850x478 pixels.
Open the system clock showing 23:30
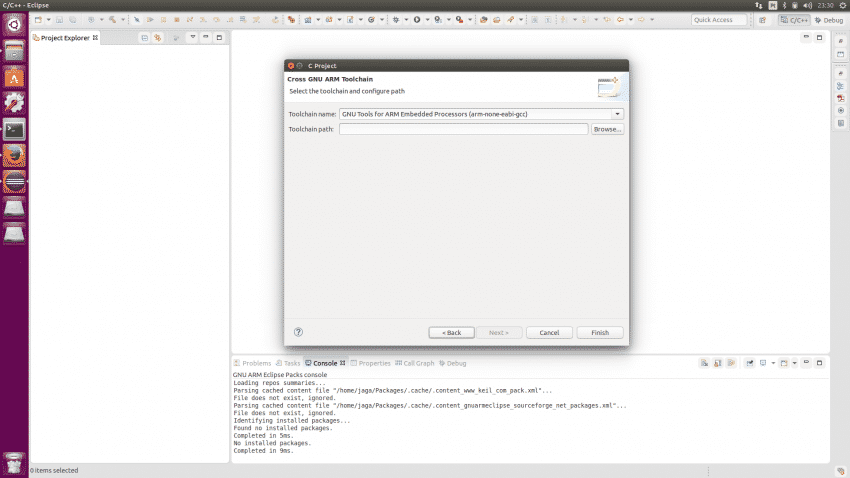point(826,5)
